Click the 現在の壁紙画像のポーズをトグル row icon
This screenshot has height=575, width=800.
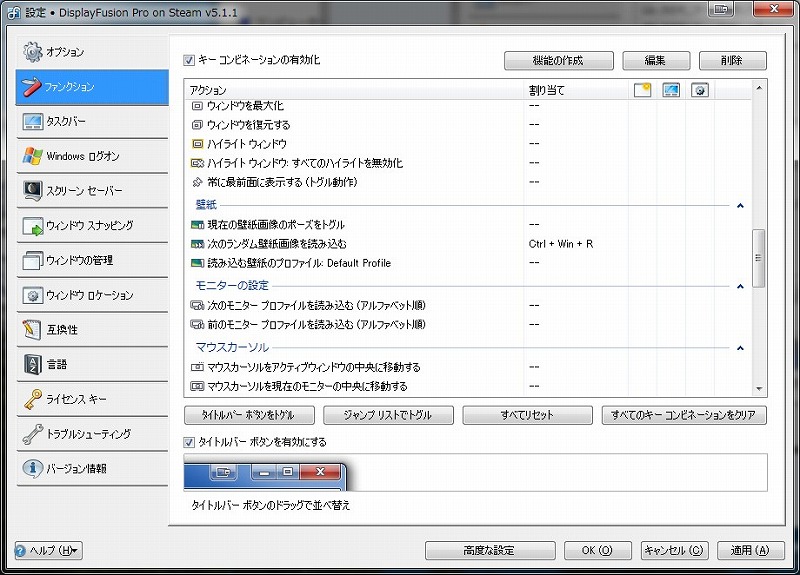[197, 224]
